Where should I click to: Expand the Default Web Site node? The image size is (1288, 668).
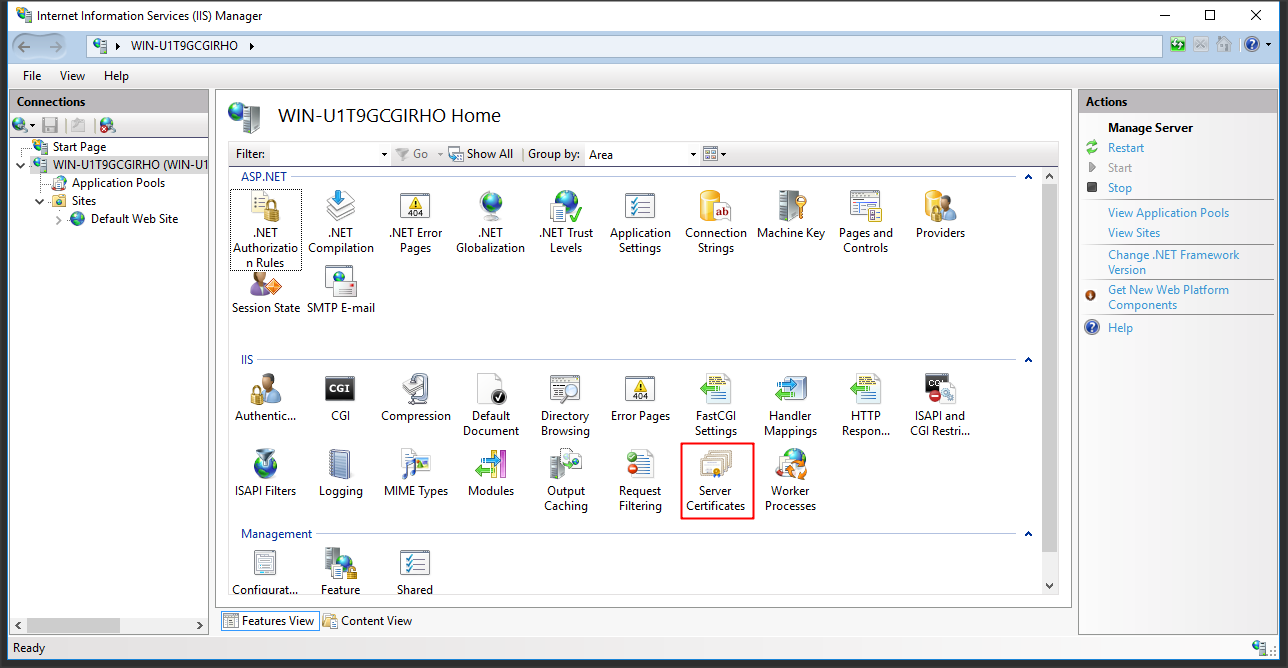click(x=59, y=220)
